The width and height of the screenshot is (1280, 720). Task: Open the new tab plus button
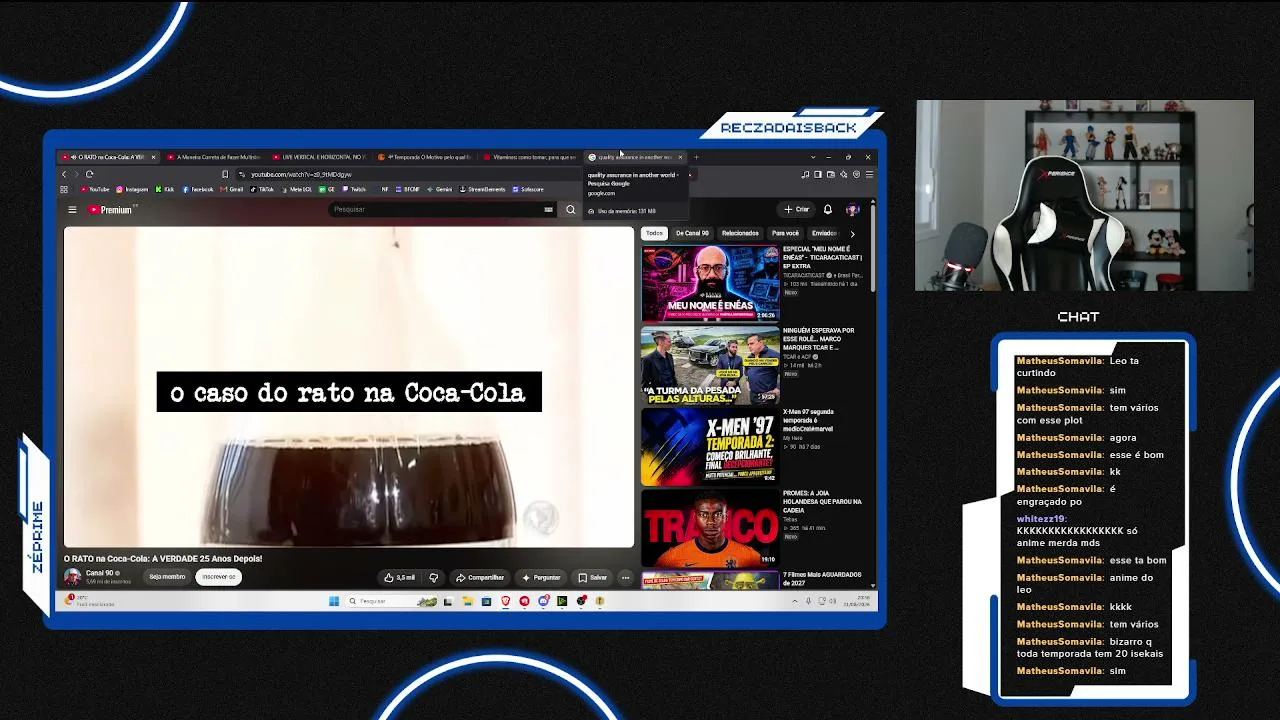(696, 157)
